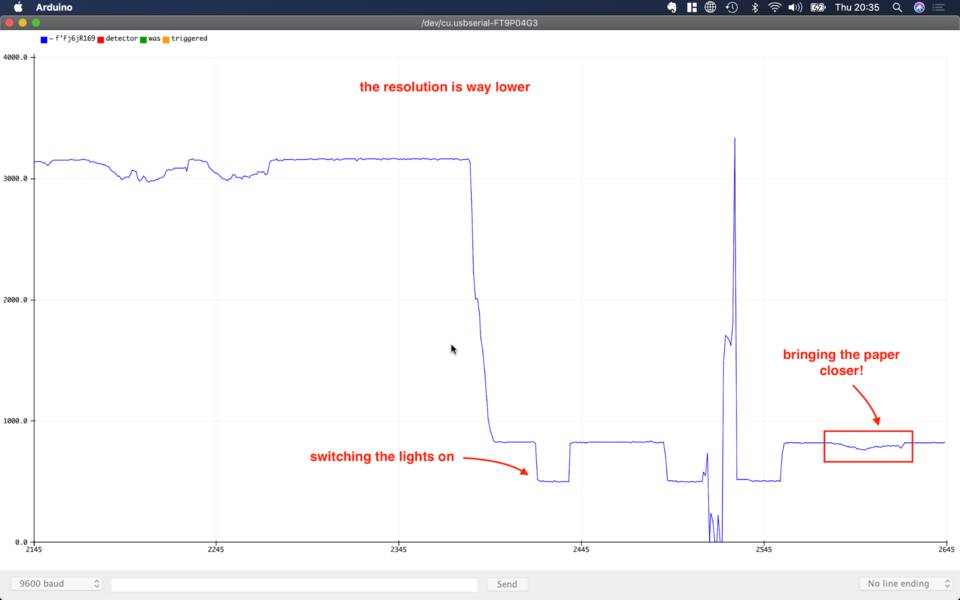This screenshot has height=600, width=960.
Task: Open Notification Center list icon
Action: (x=939, y=7)
